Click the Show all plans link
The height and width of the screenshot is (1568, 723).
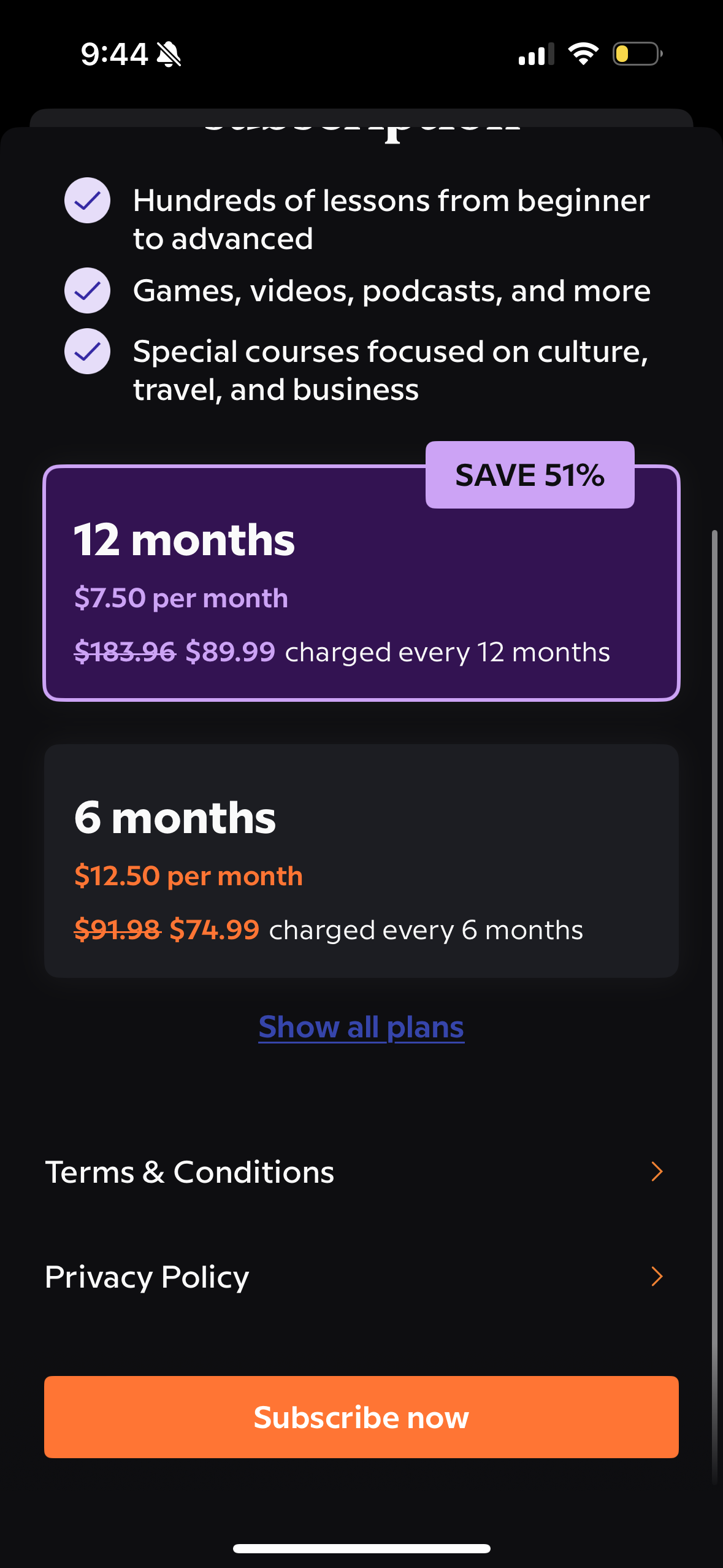[x=361, y=1027]
